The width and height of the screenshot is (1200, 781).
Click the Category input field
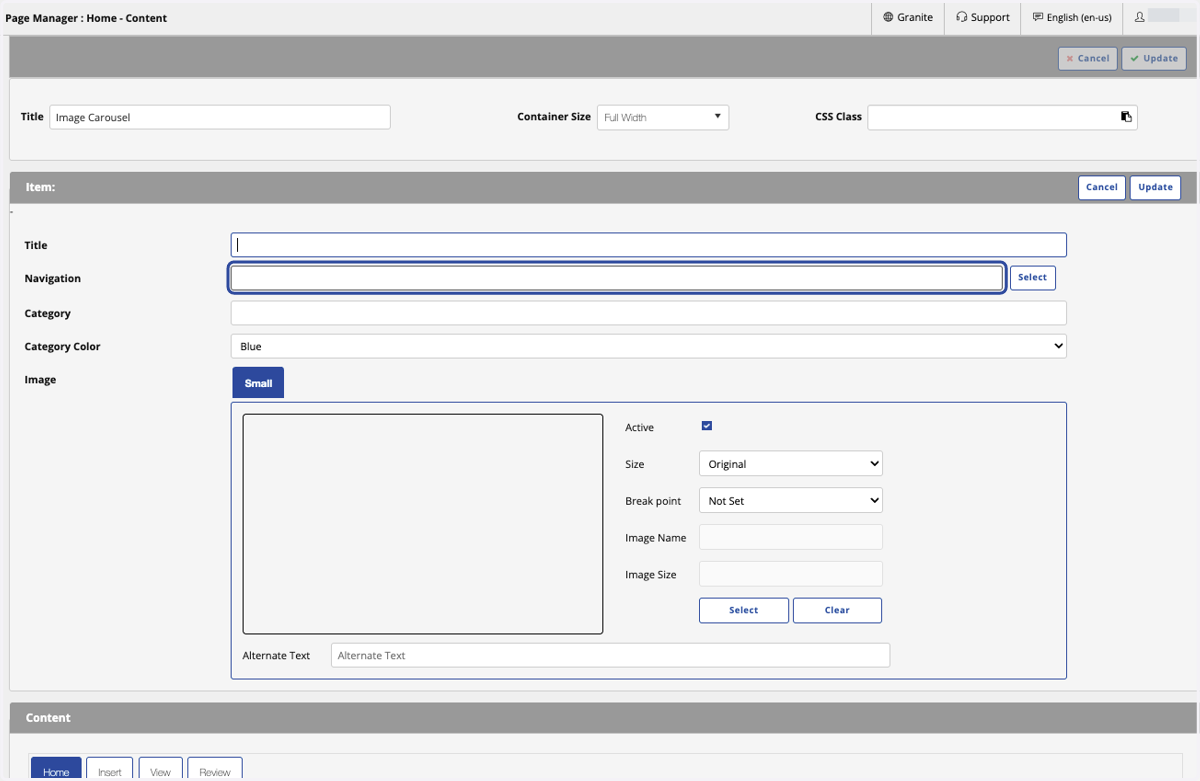[x=648, y=313]
